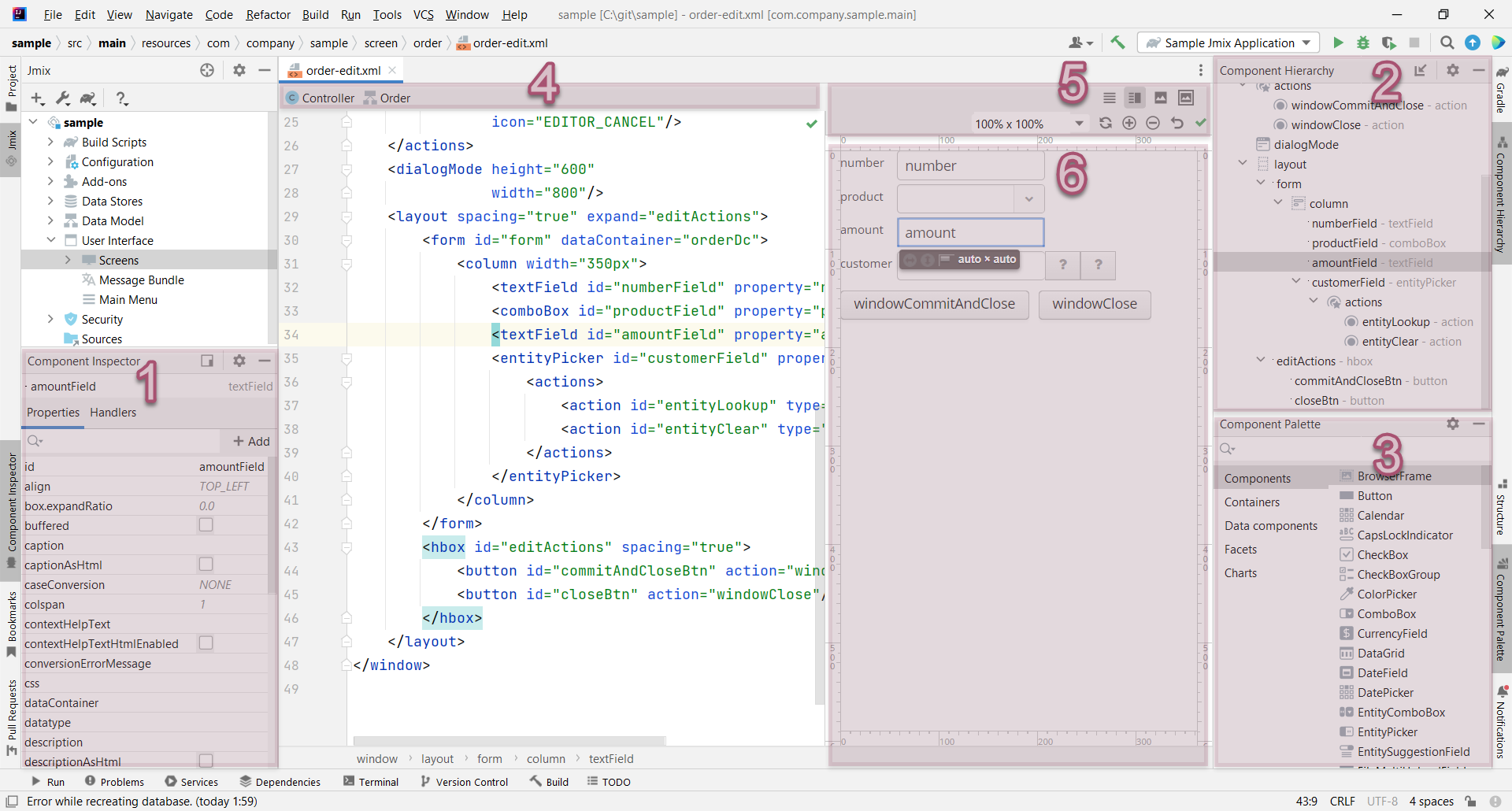Click the Debug bug icon in toolbar
This screenshot has width=1512, height=811.
(1363, 43)
